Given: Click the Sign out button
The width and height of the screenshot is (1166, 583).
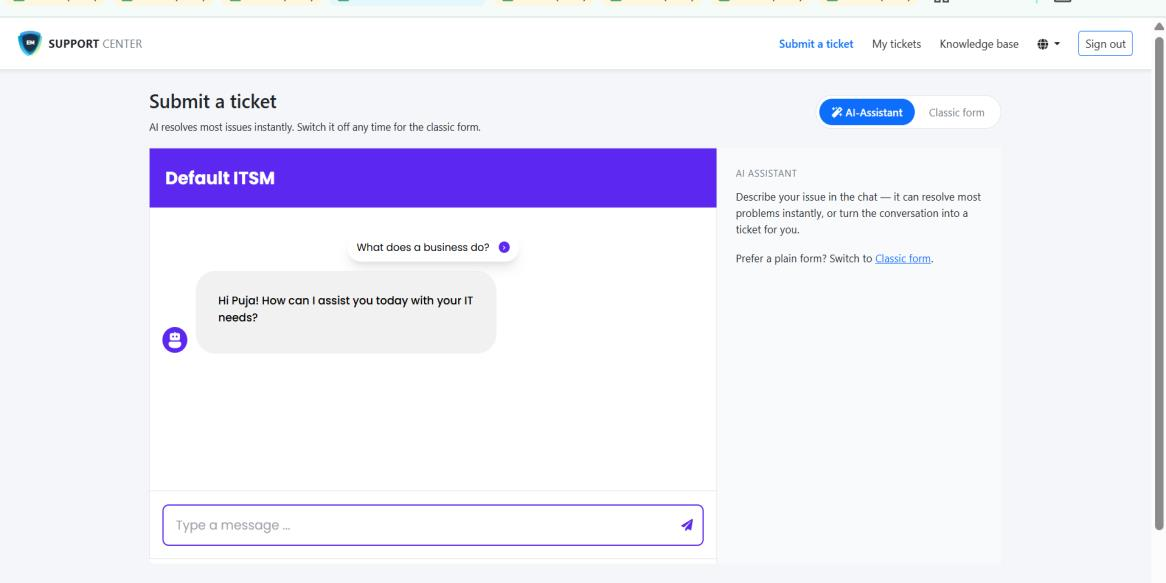Looking at the screenshot, I should [x=1105, y=44].
